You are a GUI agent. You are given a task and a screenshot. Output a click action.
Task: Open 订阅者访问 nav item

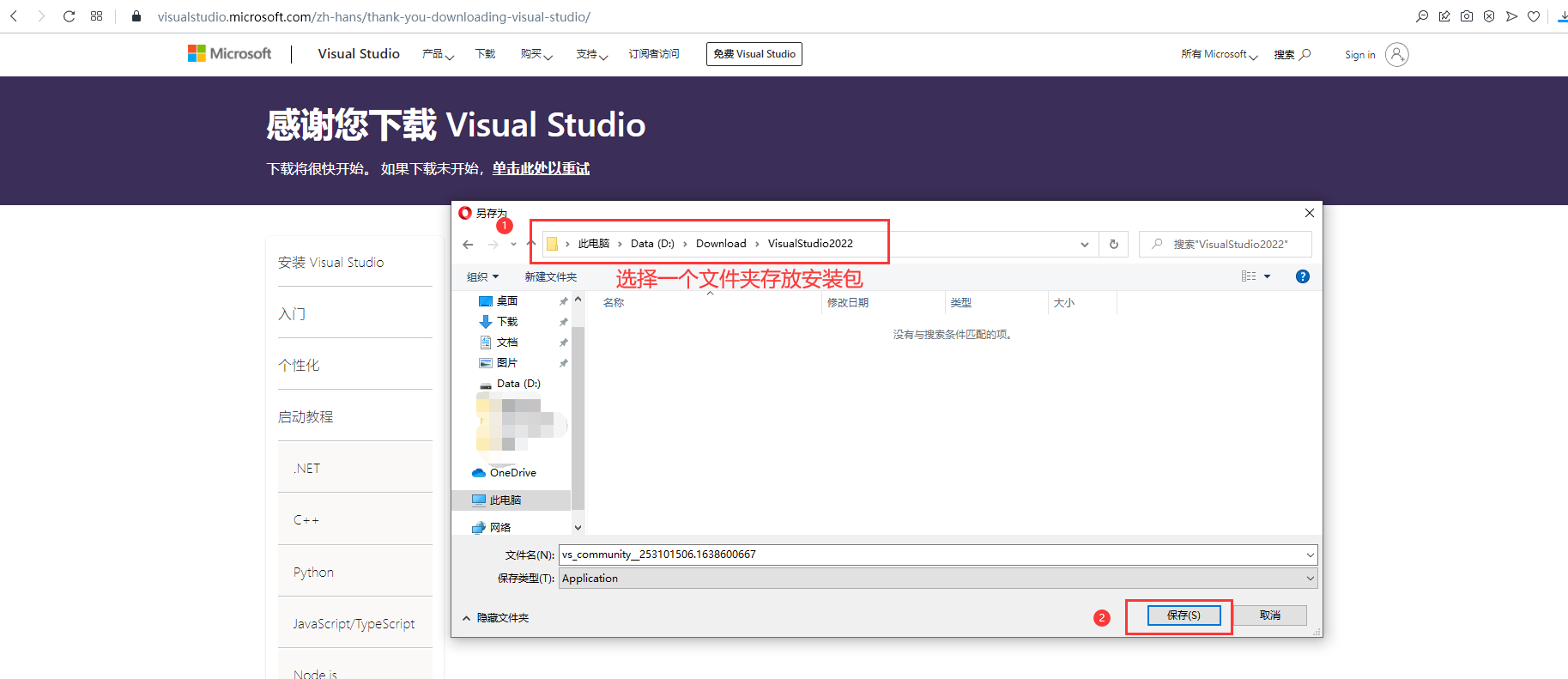(x=654, y=54)
